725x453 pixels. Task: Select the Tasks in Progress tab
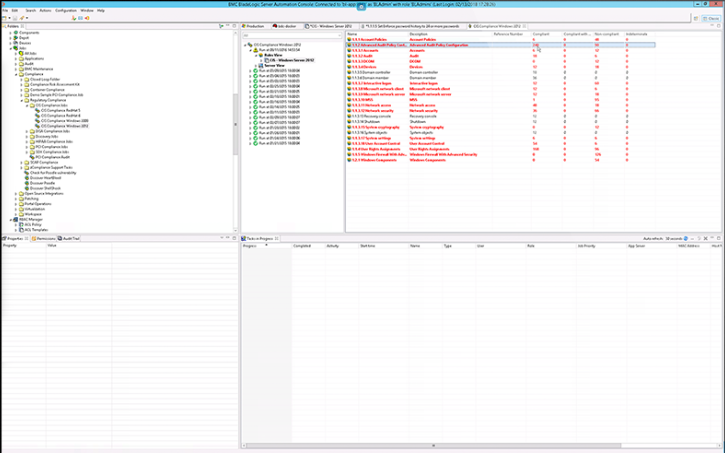pos(260,239)
